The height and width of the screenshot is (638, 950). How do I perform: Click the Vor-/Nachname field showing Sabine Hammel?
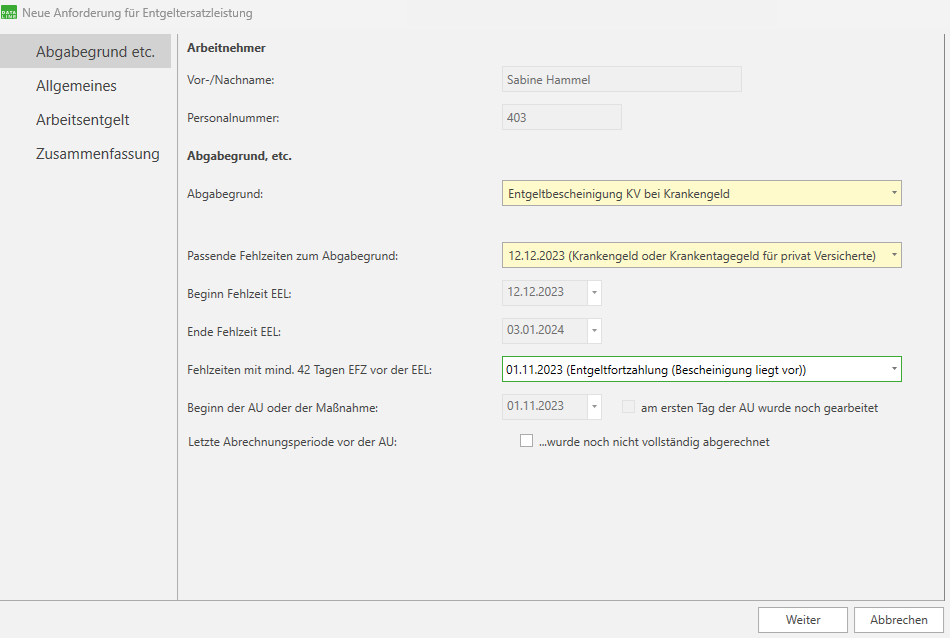click(x=621, y=80)
